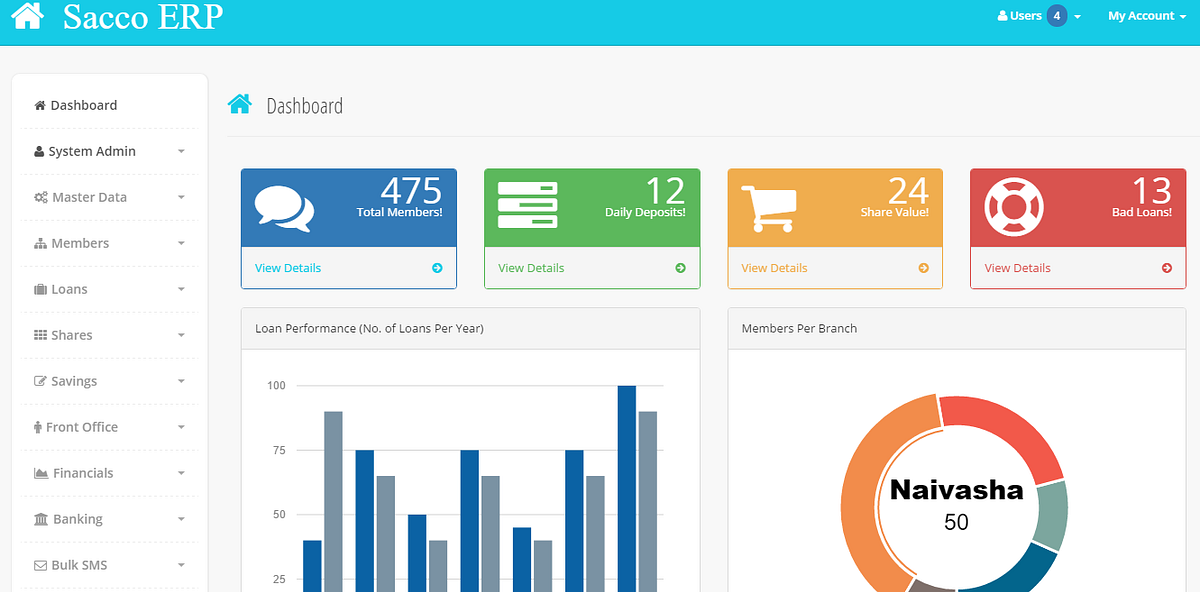1200x592 pixels.
Task: Select Members in the sidebar menu
Action: 80,243
